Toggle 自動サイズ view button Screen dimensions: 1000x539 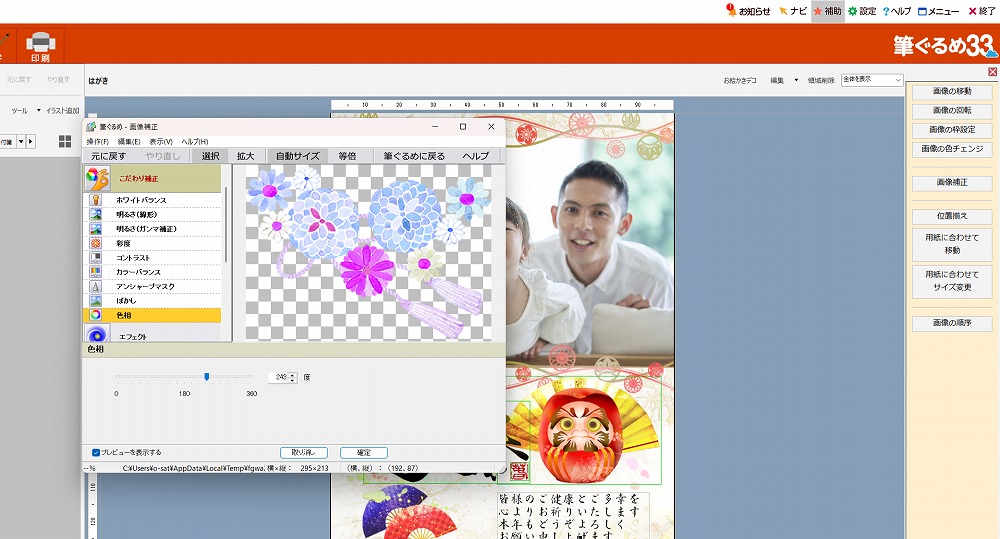(297, 156)
